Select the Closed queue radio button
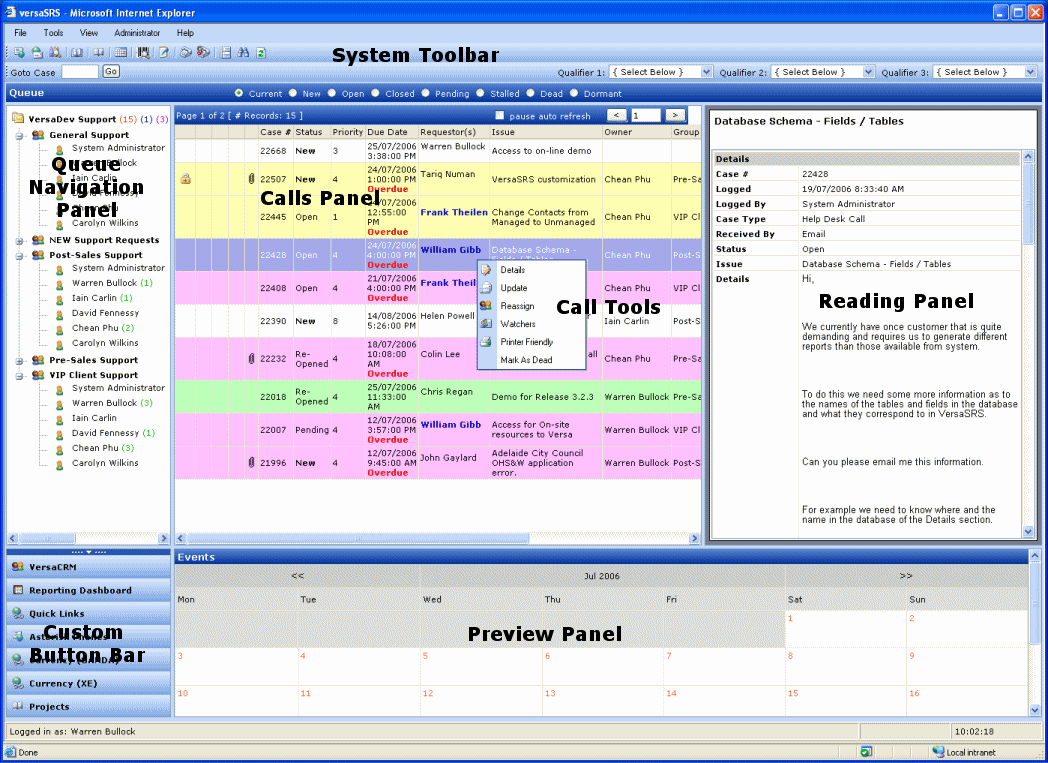 tap(375, 94)
